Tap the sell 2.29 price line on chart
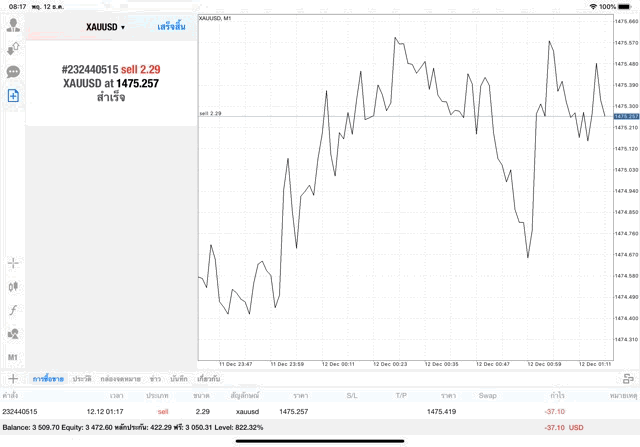 coord(400,117)
